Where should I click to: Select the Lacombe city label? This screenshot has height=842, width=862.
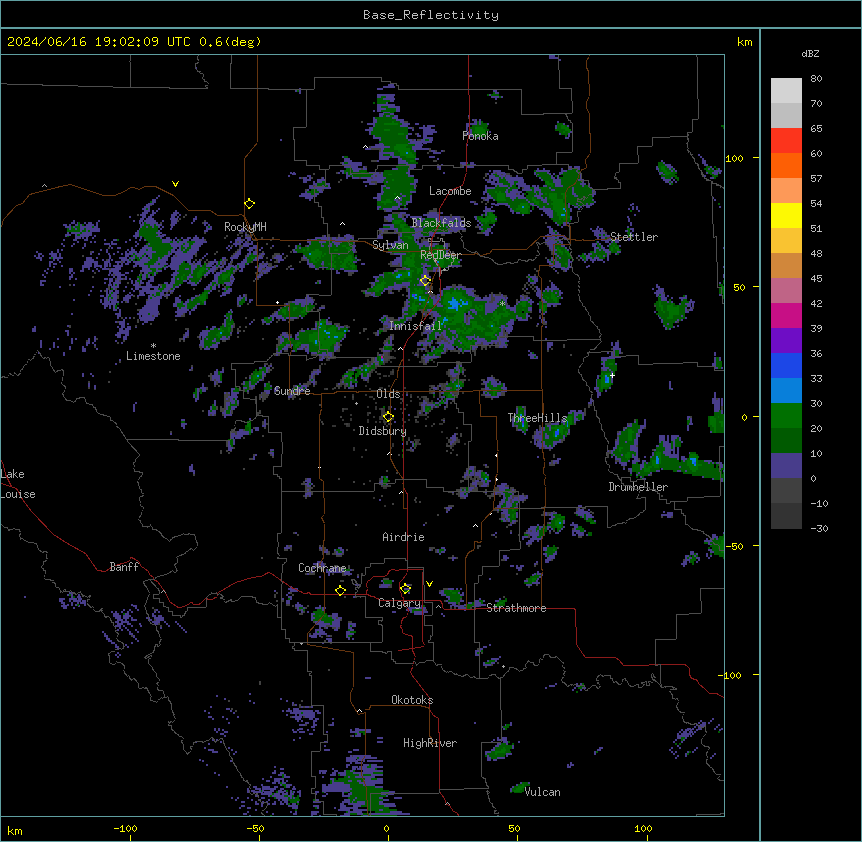pyautogui.click(x=450, y=191)
